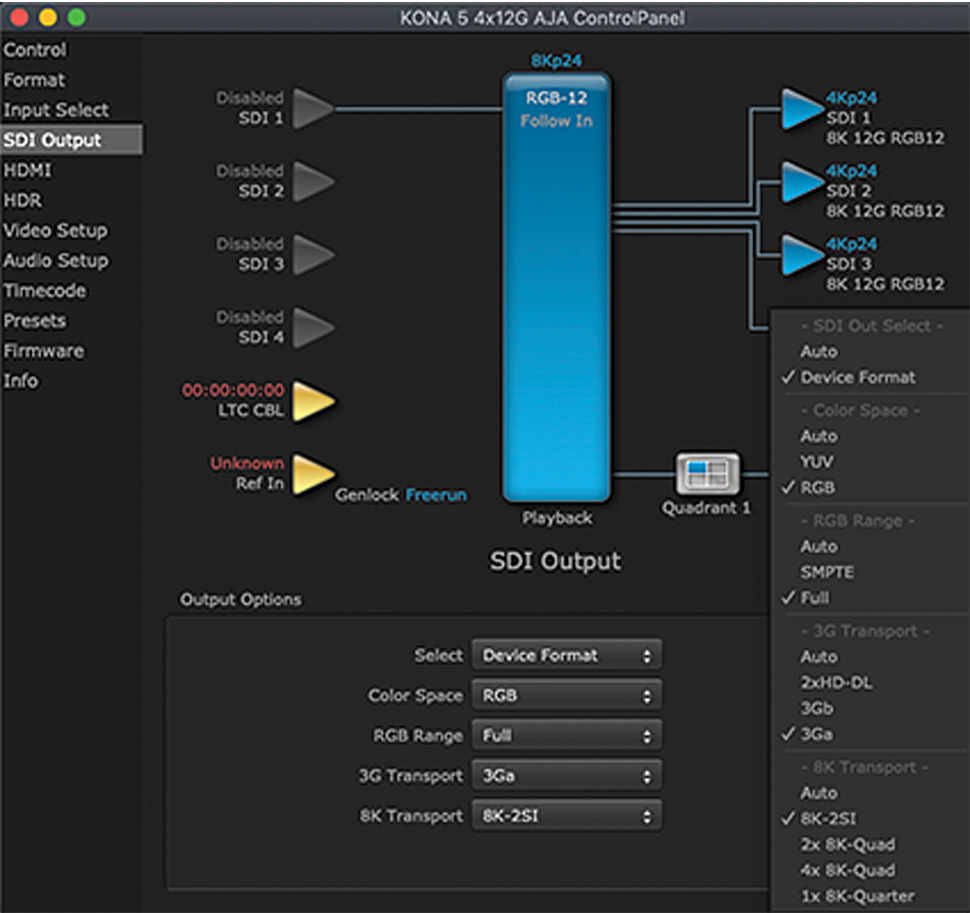The image size is (970, 913).
Task: Choose checked Device Format menu entry
Action: coord(858,377)
